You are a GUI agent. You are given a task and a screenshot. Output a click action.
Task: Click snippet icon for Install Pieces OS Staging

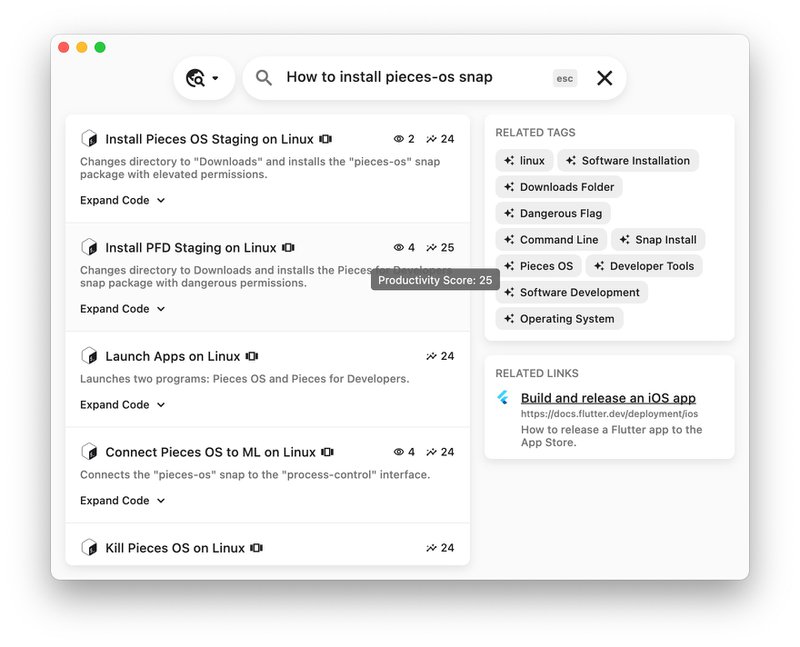[x=89, y=138]
